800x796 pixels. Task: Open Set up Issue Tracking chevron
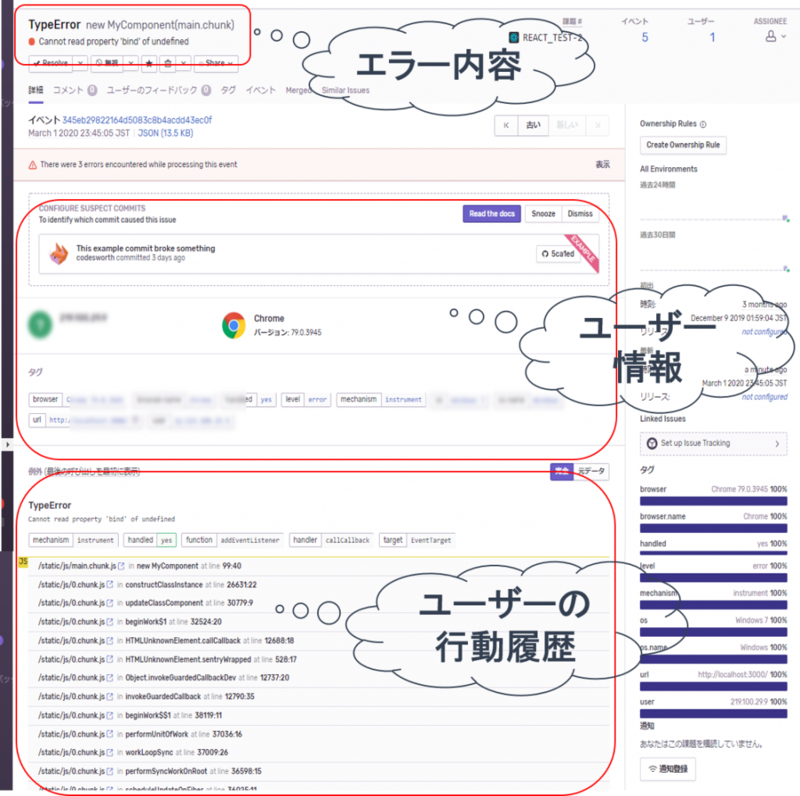777,444
